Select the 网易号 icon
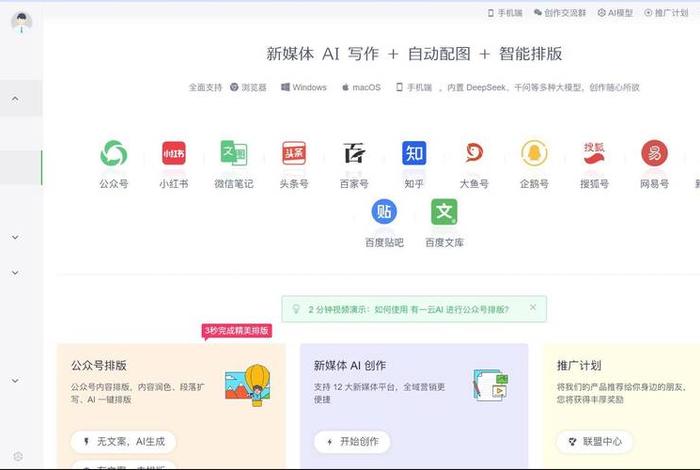The width and height of the screenshot is (700, 470). [x=654, y=153]
